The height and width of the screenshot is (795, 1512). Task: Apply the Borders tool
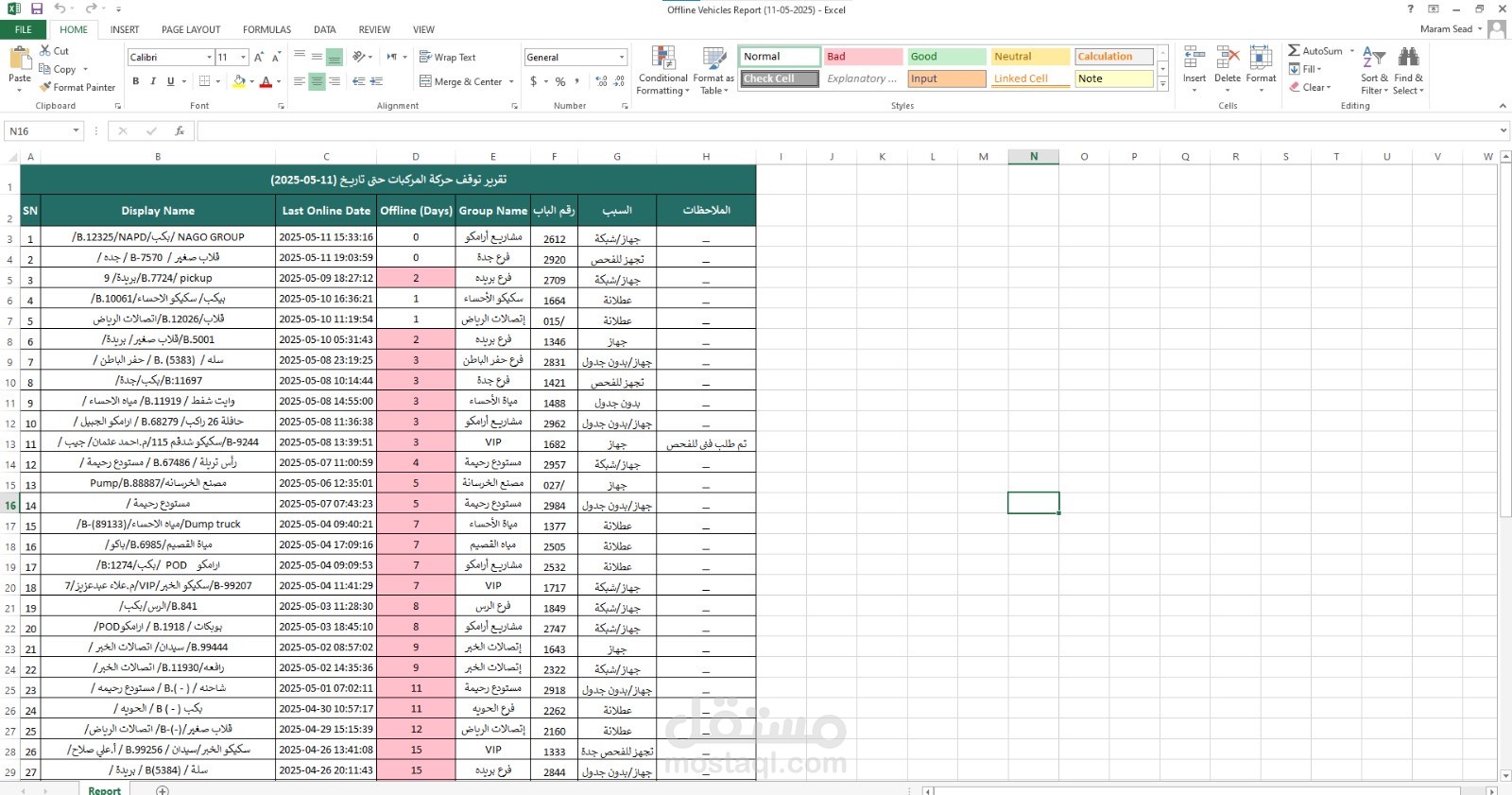click(x=205, y=81)
